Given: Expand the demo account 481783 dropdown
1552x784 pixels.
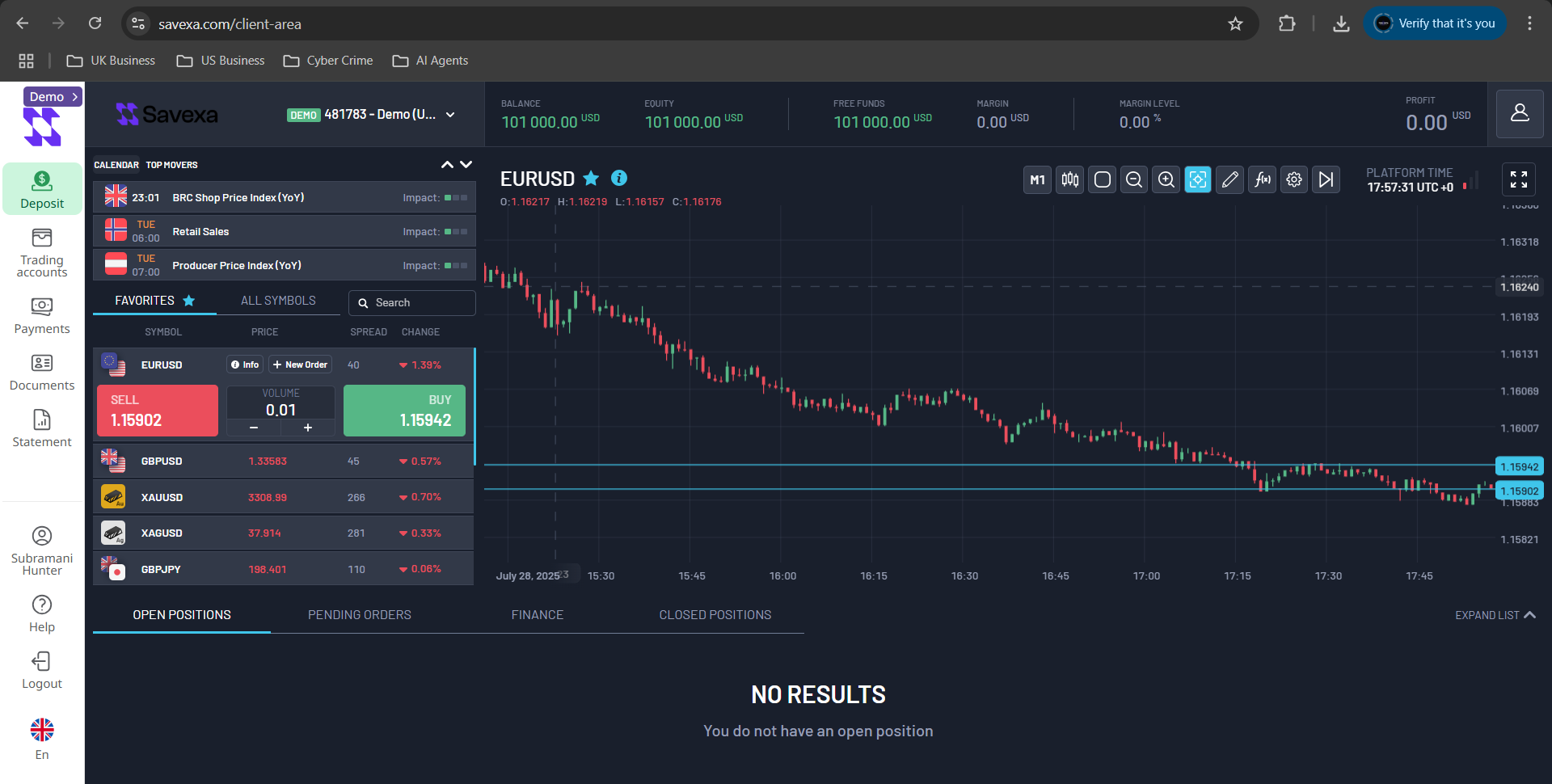Looking at the screenshot, I should (449, 115).
